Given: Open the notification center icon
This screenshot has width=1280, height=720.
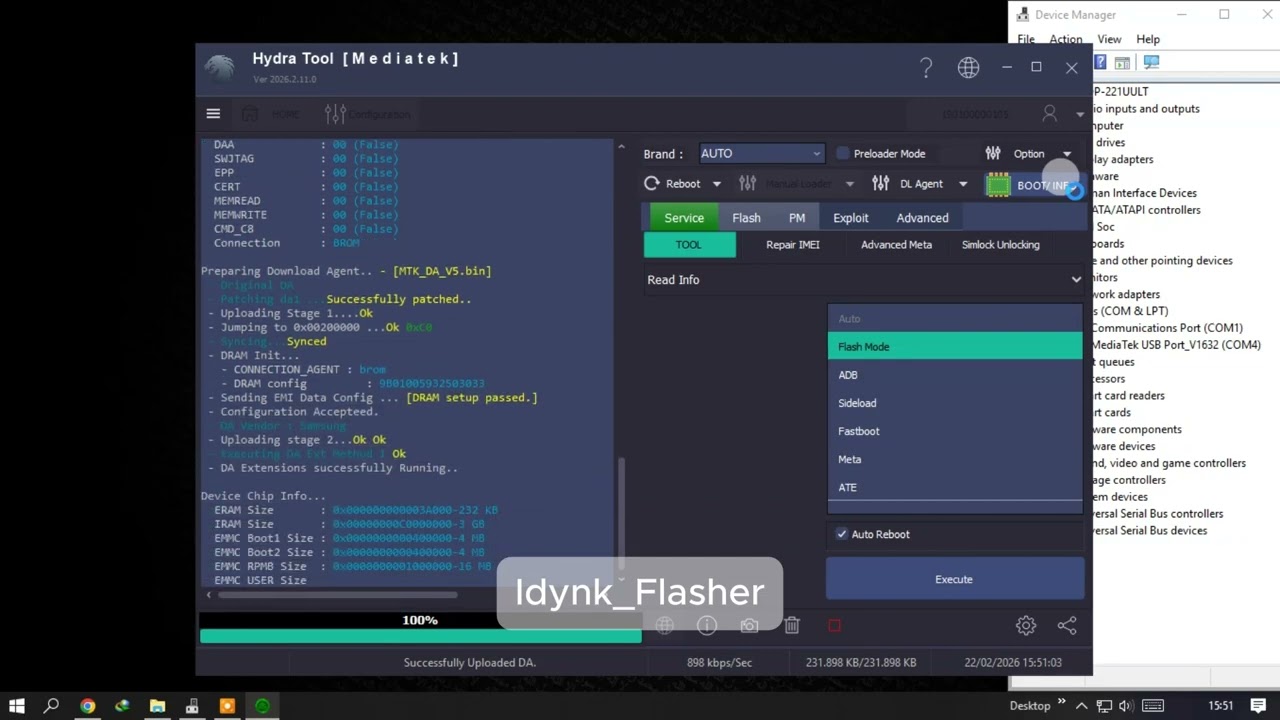Looking at the screenshot, I should click(1259, 706).
